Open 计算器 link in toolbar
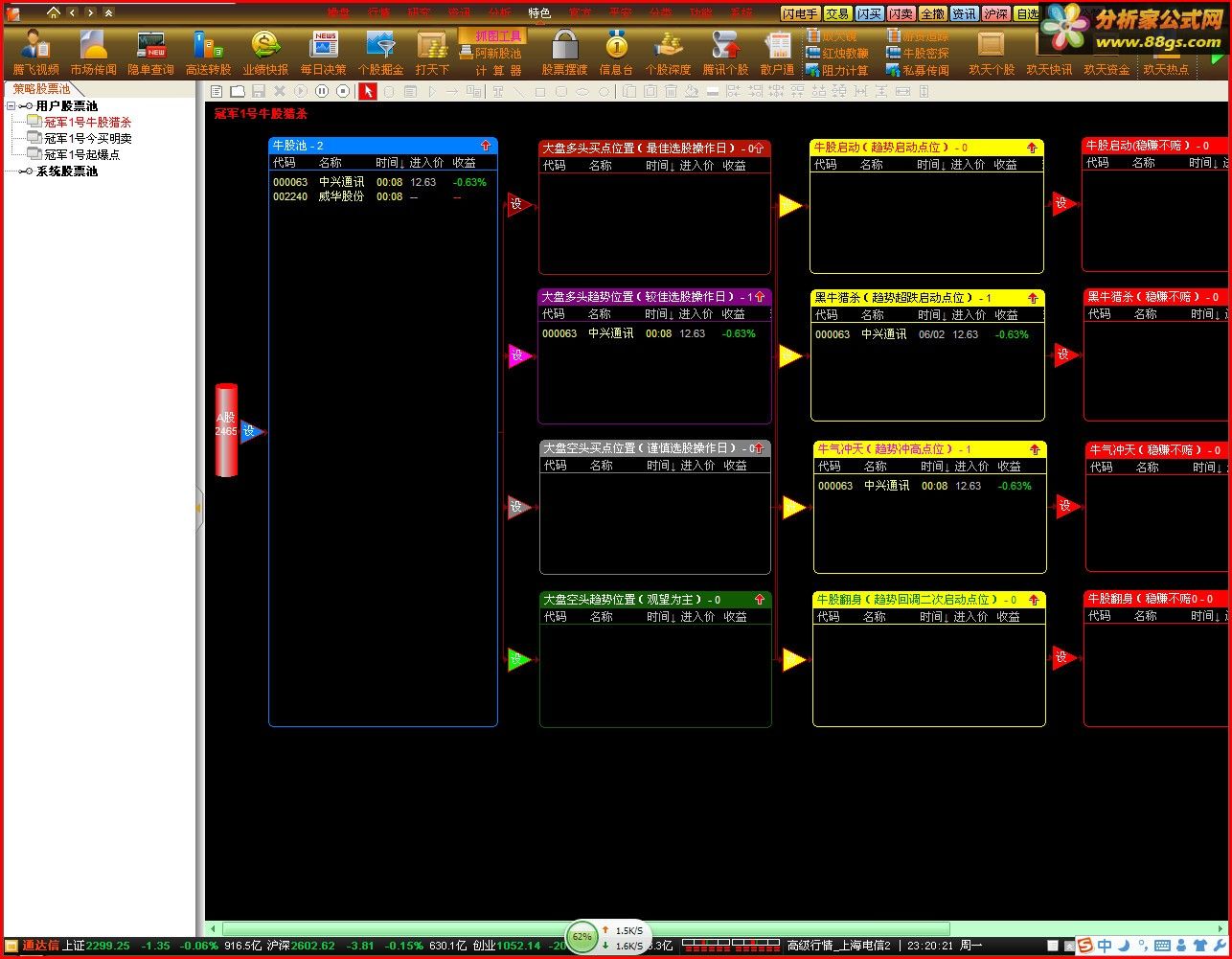 click(x=498, y=71)
